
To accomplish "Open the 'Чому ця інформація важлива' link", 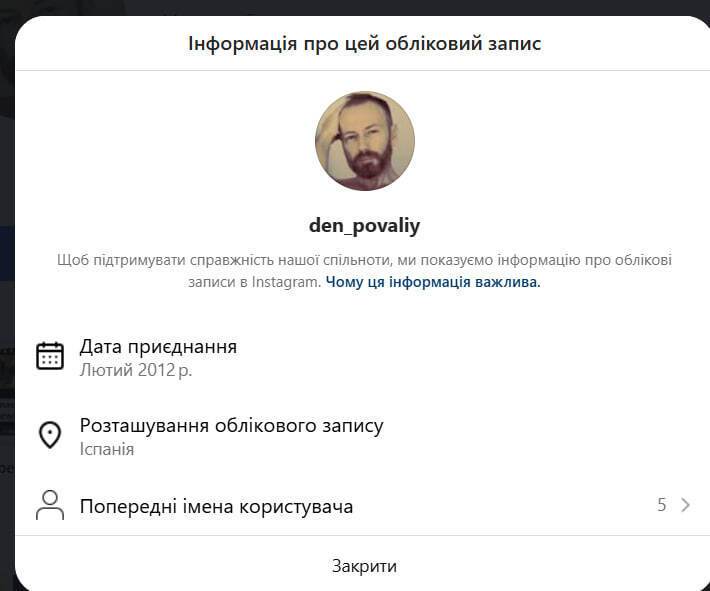I will pyautogui.click(x=433, y=282).
